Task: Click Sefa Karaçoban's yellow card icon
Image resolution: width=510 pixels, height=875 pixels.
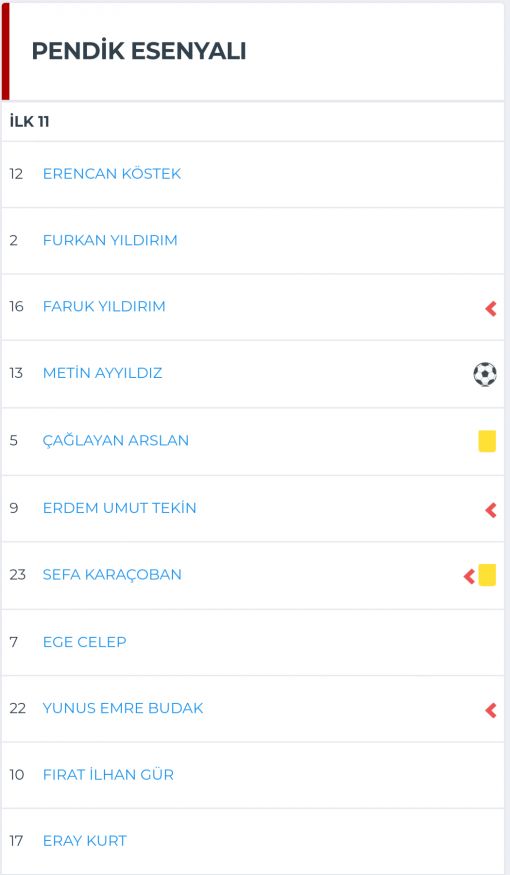Action: click(x=487, y=575)
